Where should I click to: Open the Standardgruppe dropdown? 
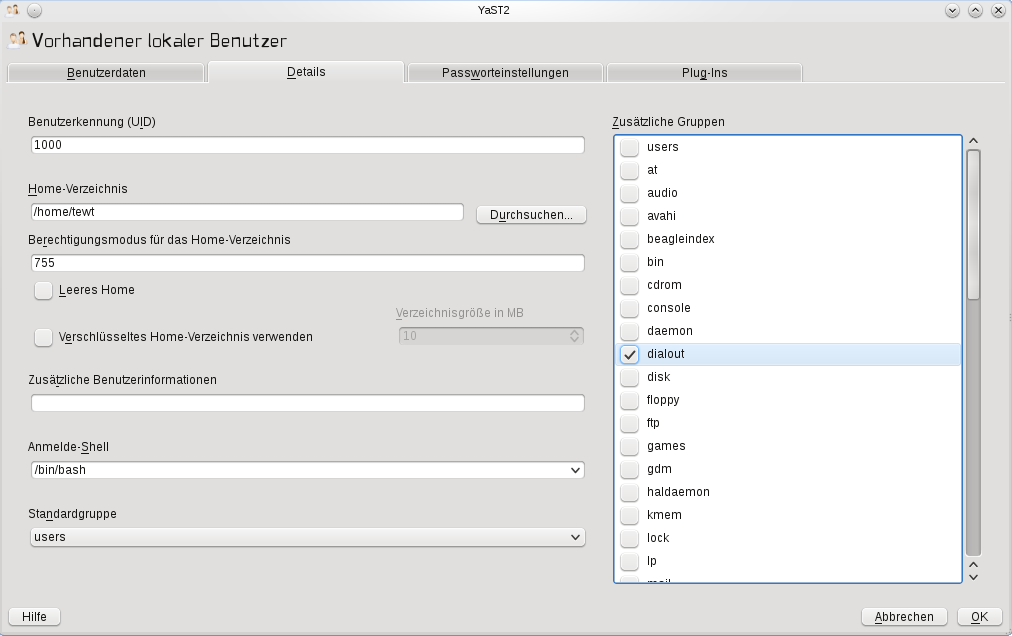tap(308, 537)
